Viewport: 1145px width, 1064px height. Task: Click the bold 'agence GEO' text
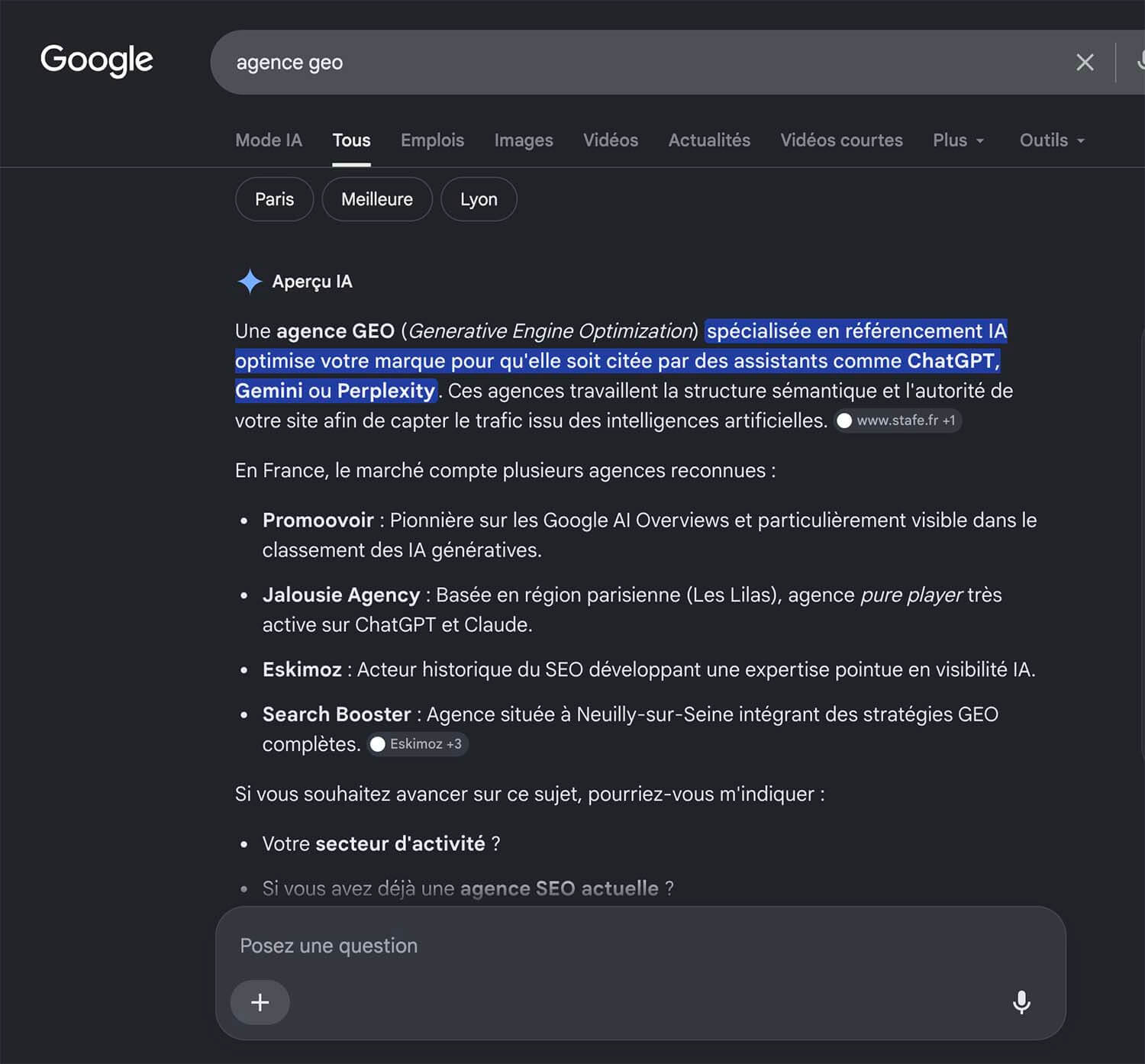tap(335, 331)
